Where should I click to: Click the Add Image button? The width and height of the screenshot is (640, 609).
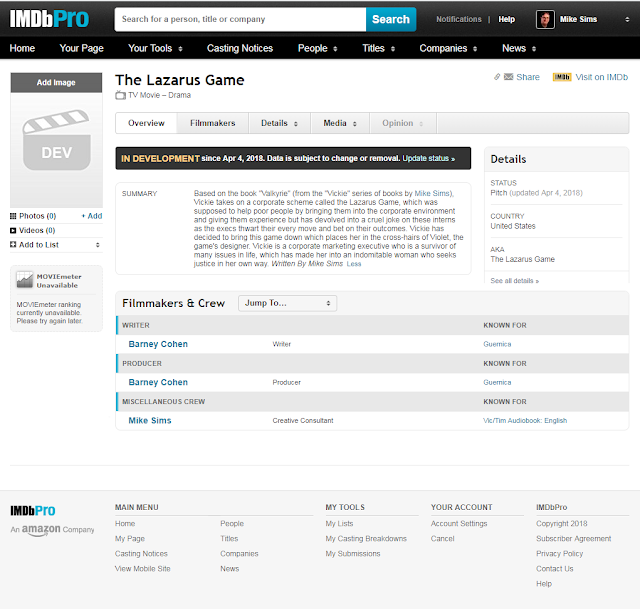point(56,82)
